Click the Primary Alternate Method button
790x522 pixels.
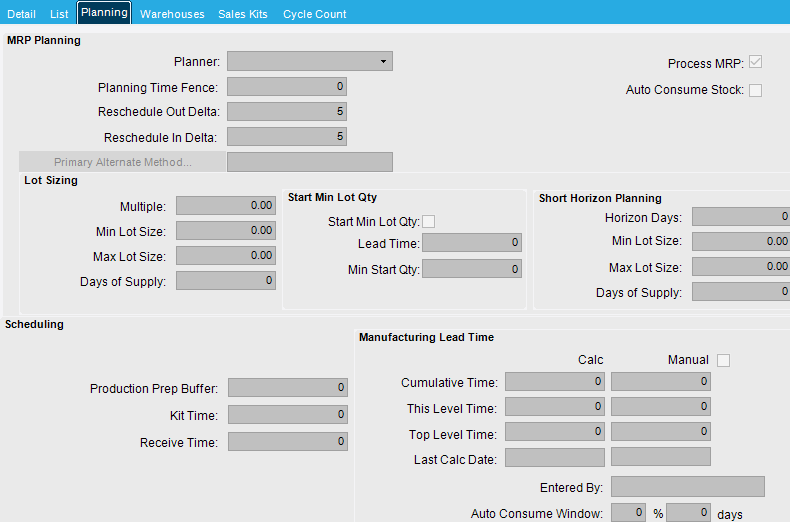pyautogui.click(x=122, y=162)
